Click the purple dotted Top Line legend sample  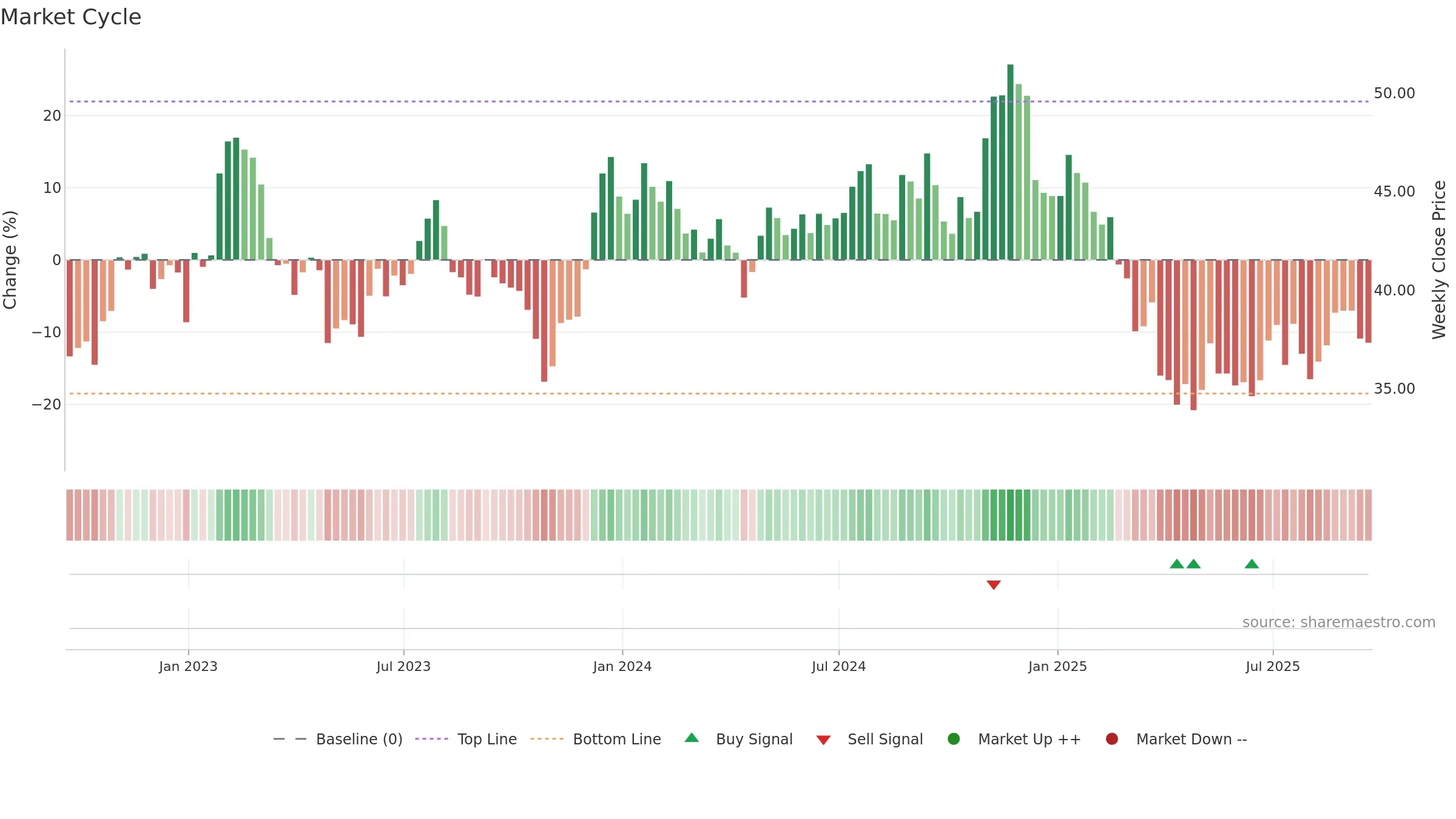pyautogui.click(x=431, y=739)
